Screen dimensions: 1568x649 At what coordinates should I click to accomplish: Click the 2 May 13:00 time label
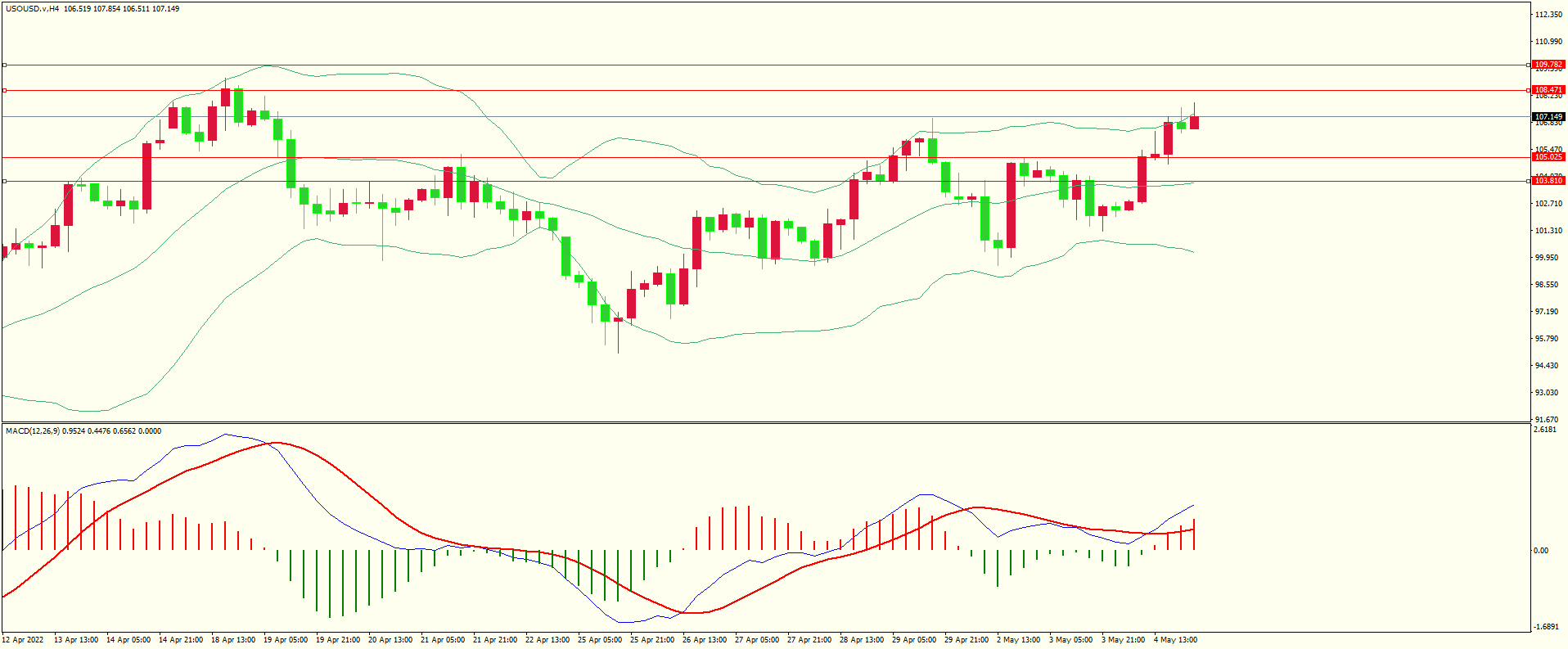coord(1018,640)
